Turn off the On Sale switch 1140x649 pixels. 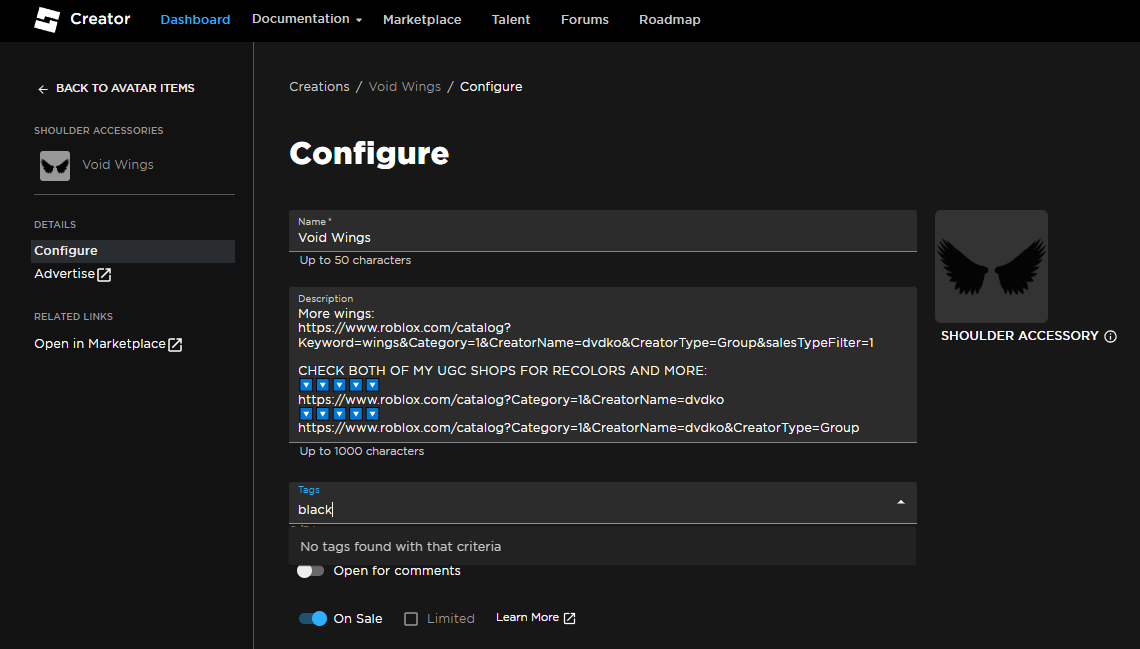[x=313, y=618]
